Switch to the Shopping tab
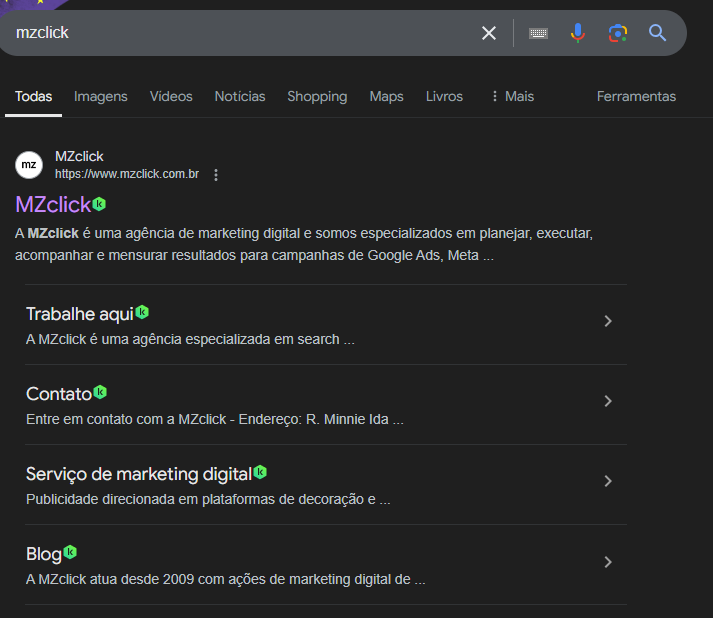713x618 pixels. pyautogui.click(x=317, y=96)
